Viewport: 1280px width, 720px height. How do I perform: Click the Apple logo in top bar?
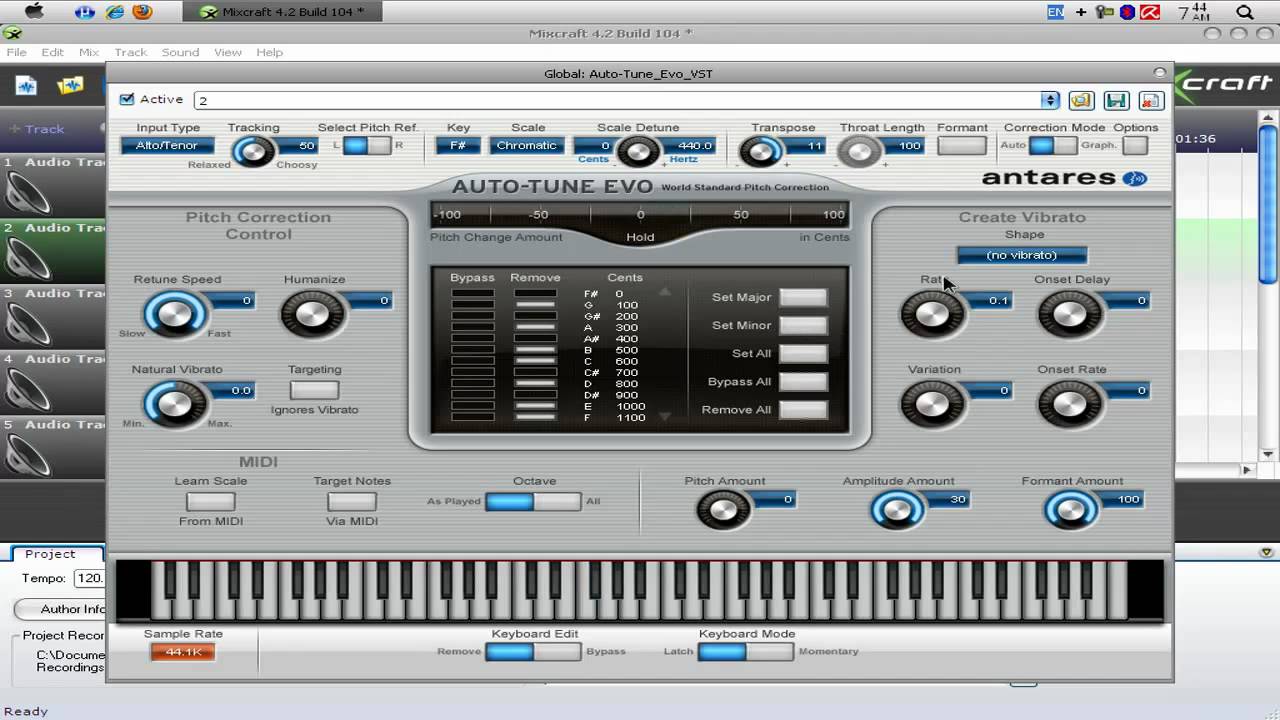[x=34, y=12]
